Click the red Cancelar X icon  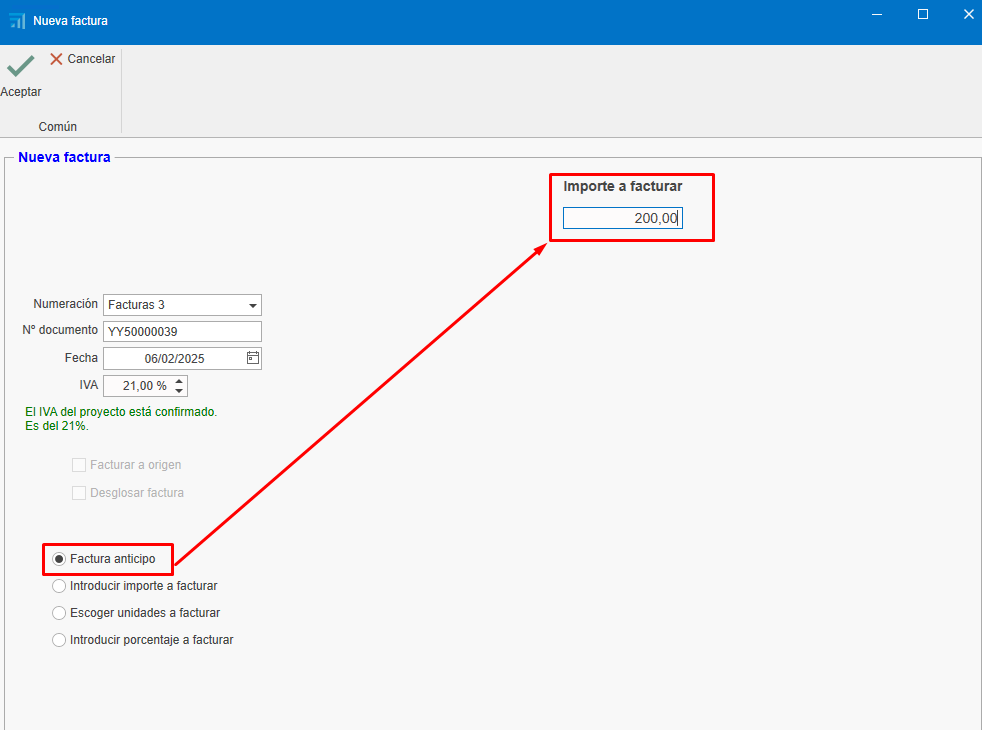56,59
